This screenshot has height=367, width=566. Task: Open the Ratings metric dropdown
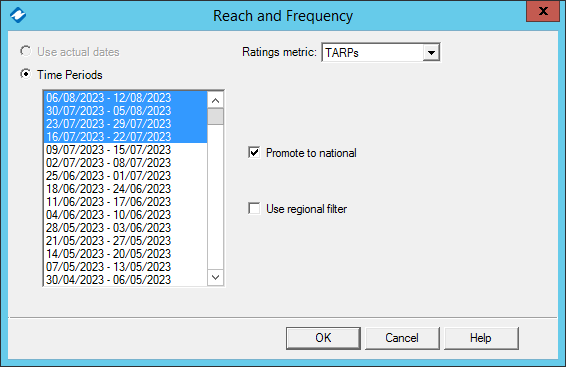pyautogui.click(x=431, y=53)
